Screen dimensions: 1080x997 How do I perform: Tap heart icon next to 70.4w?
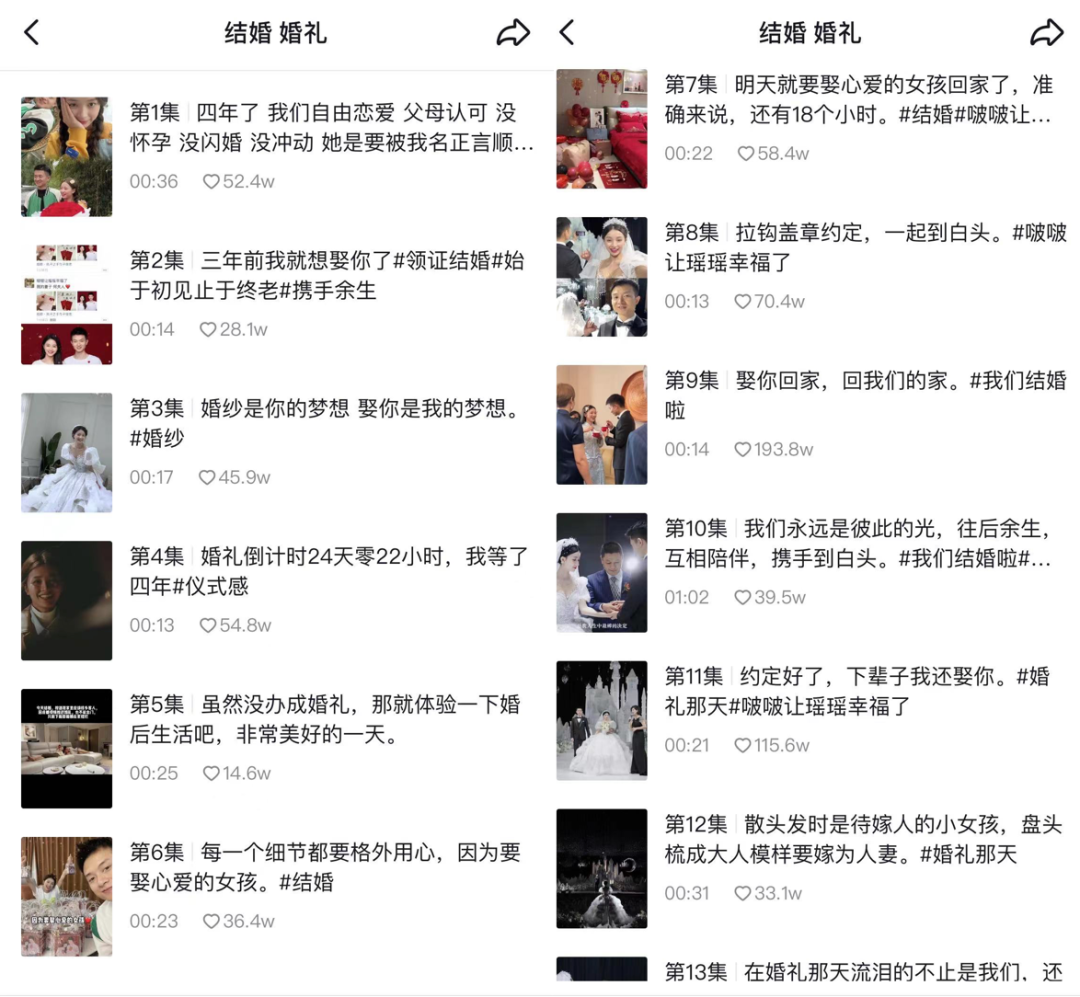pos(742,301)
